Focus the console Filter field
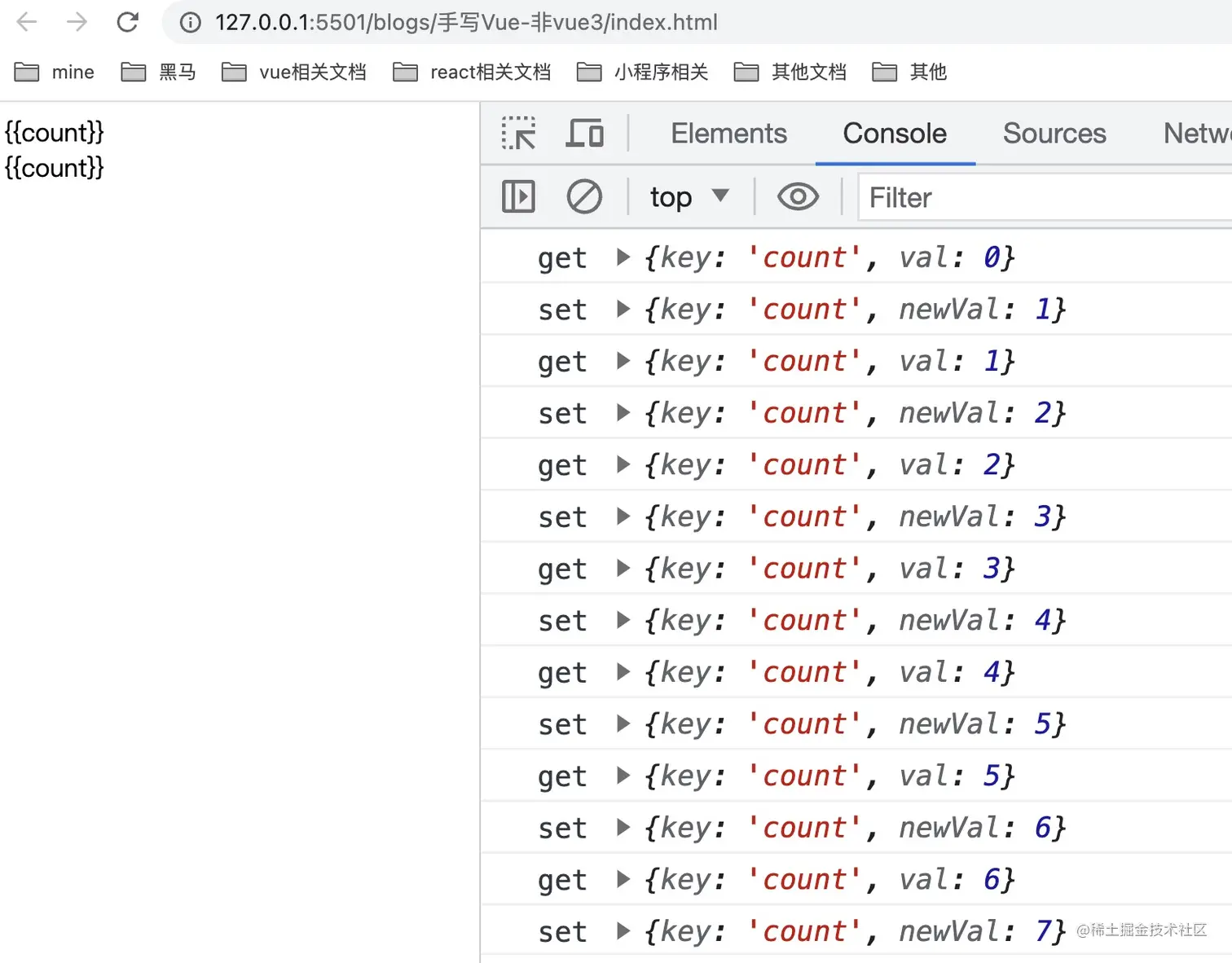Viewport: 1232px width, 963px height. click(1045, 198)
